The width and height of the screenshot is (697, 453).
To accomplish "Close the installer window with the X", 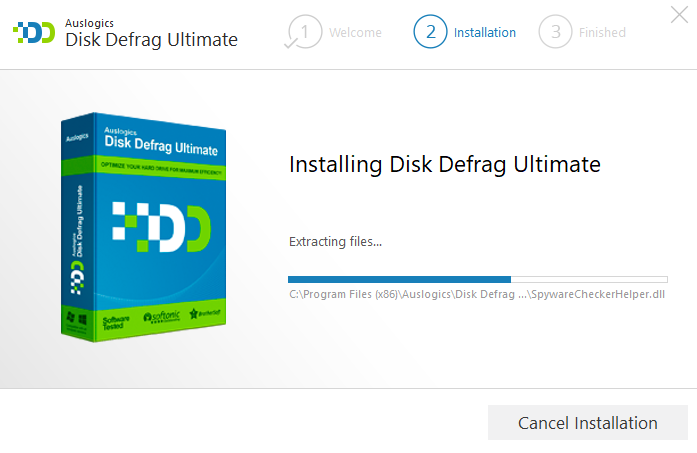I will tap(677, 14).
